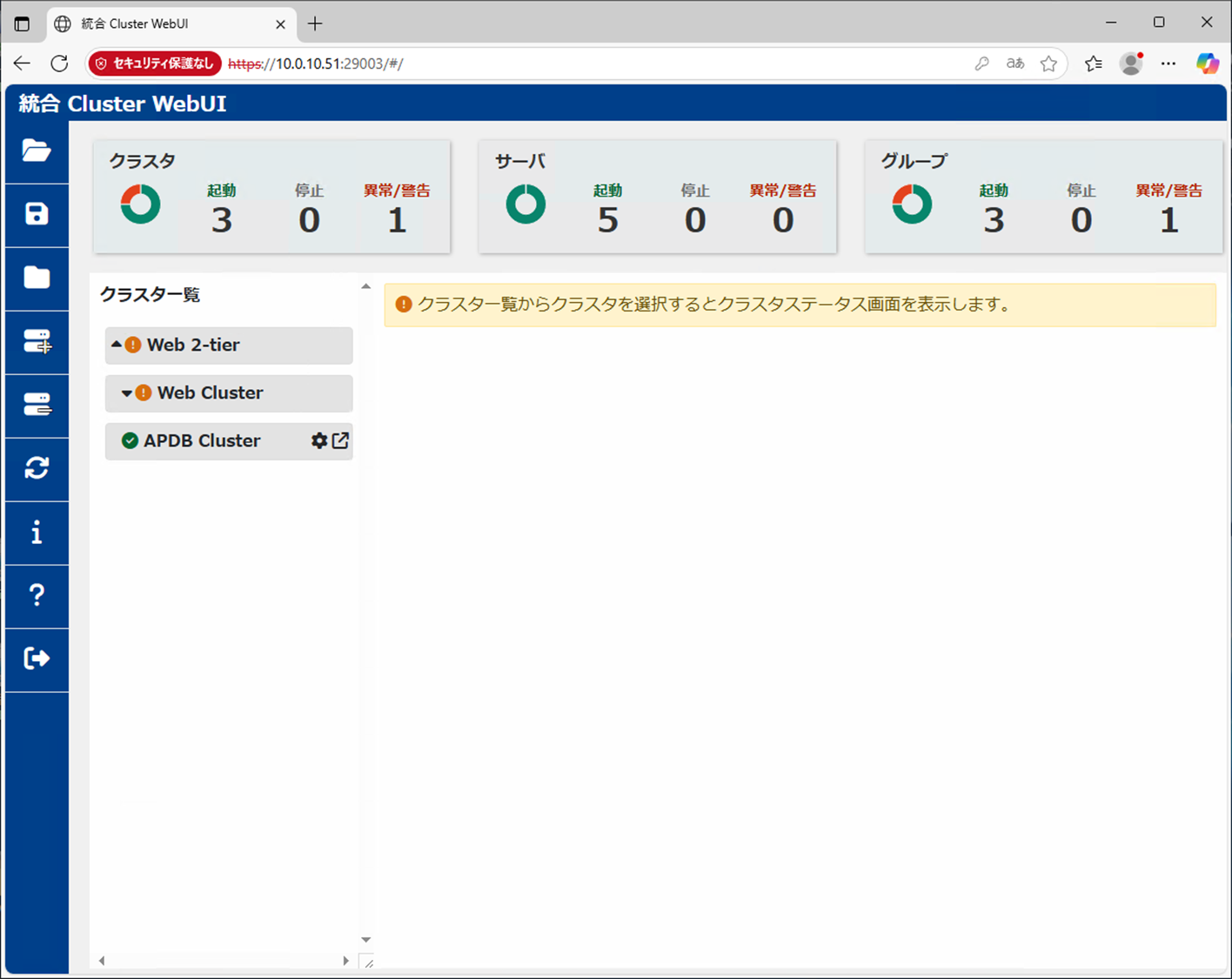1232x979 pixels.
Task: Open the browser profile avatar
Action: pyautogui.click(x=1131, y=63)
